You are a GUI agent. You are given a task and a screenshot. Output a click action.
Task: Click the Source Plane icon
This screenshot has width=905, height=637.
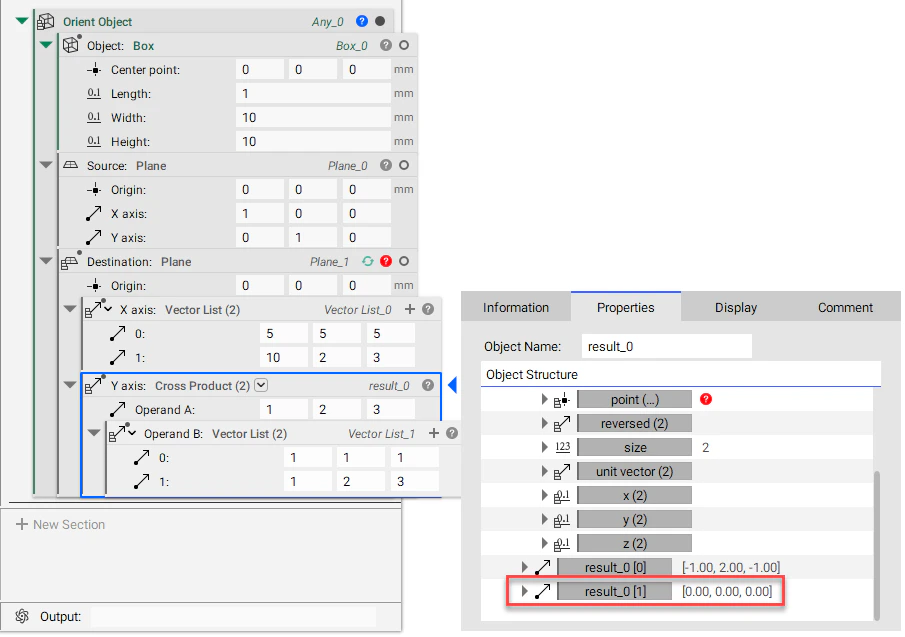point(70,165)
